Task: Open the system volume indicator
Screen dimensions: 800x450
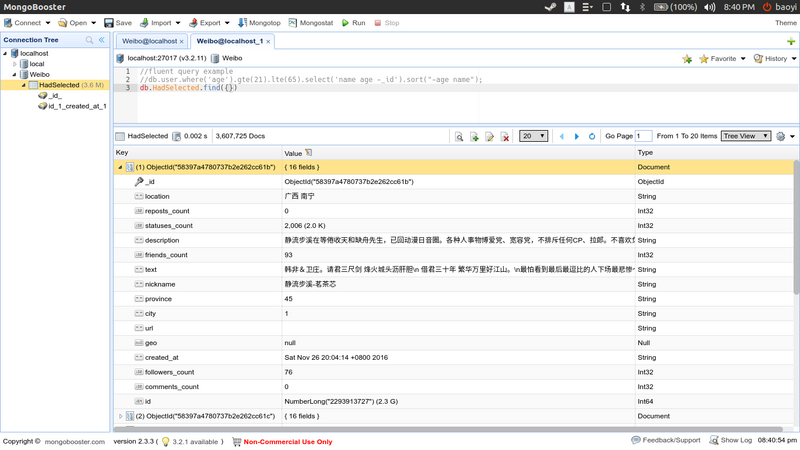Action: click(x=710, y=7)
